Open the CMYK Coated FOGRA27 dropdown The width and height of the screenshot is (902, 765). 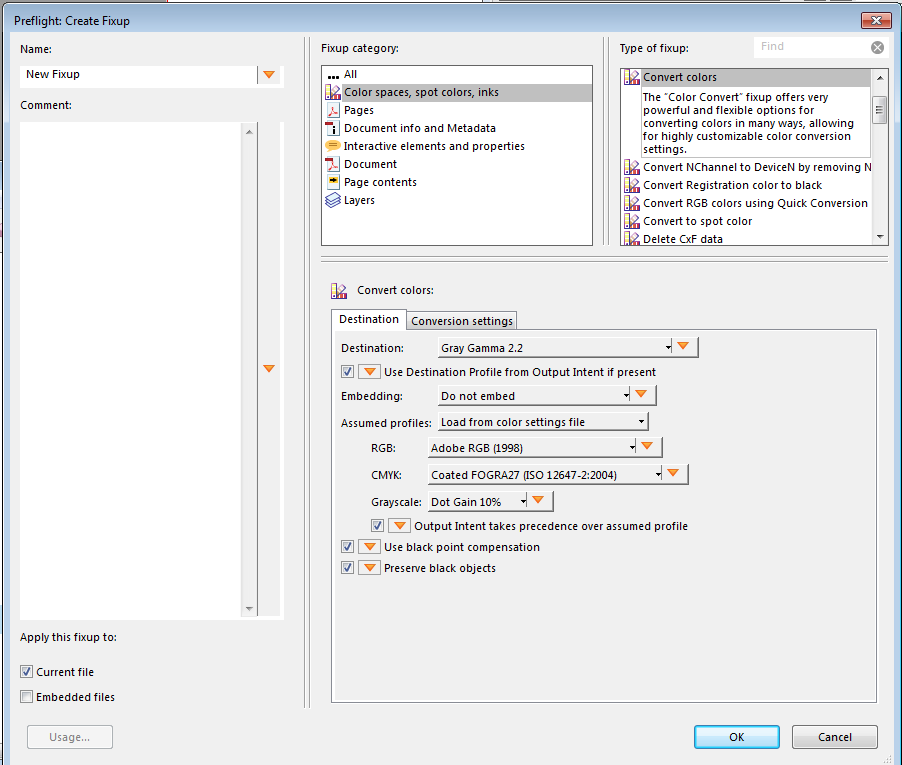tap(545, 475)
